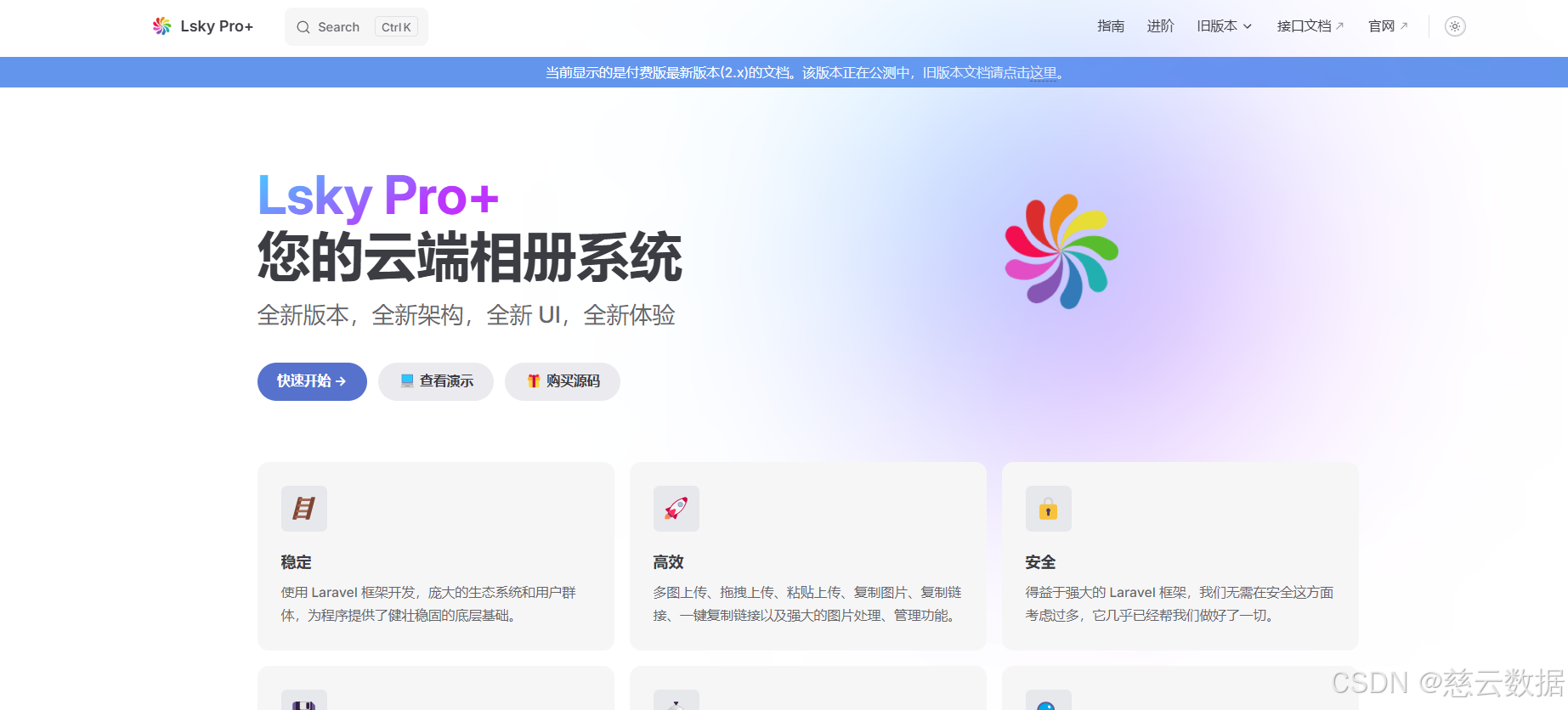Screen dimensions: 1568x710
Task: Click the Lsky Pro+ site name text in navbar
Action: (217, 26)
